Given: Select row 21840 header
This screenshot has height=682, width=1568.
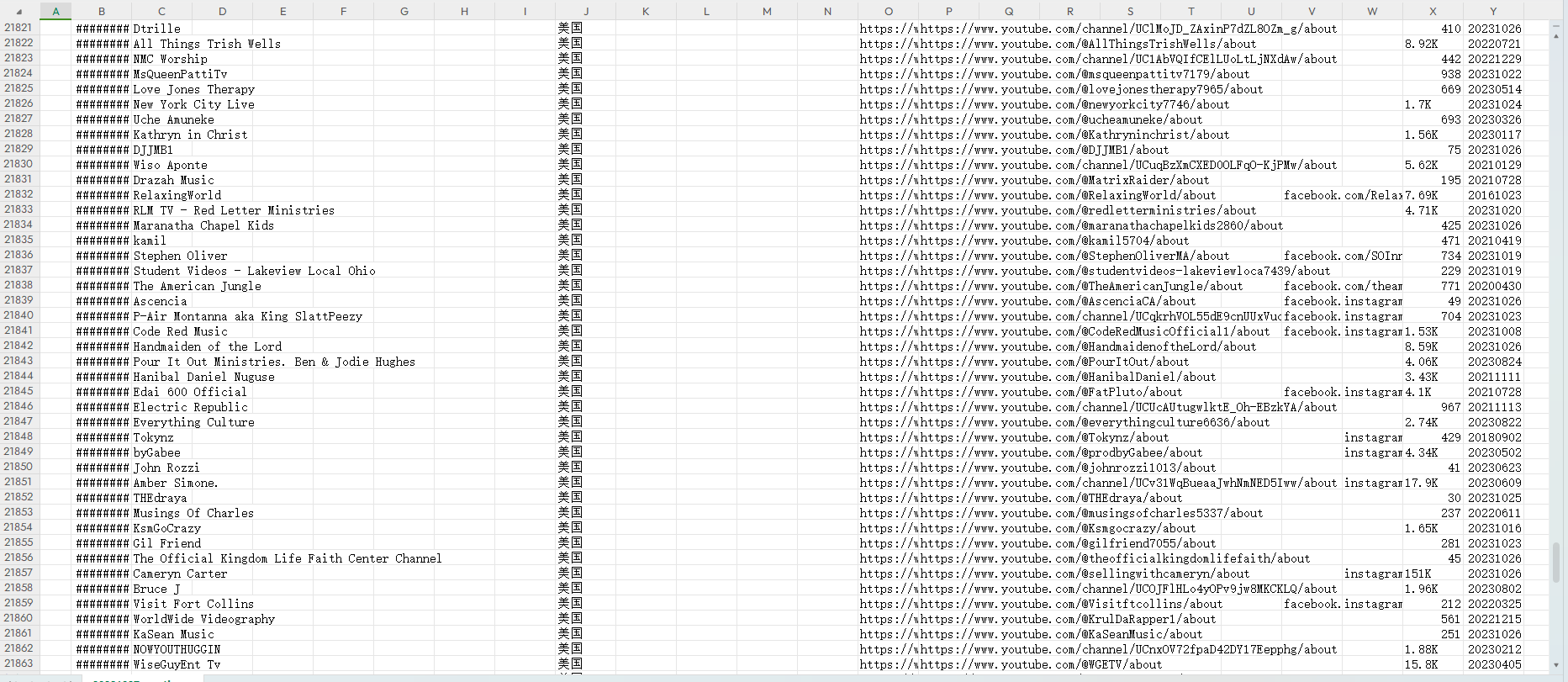Looking at the screenshot, I should (x=18, y=315).
